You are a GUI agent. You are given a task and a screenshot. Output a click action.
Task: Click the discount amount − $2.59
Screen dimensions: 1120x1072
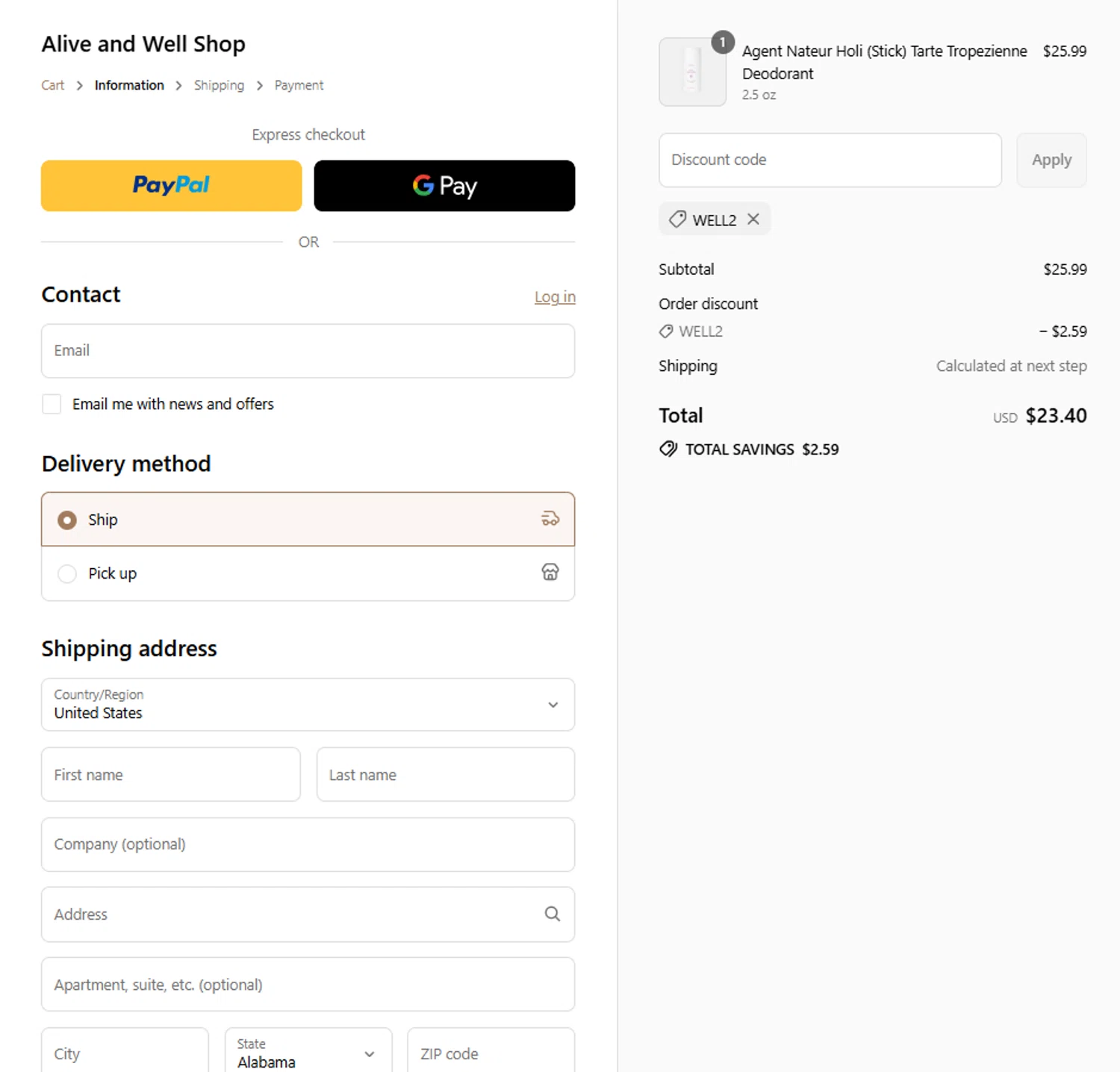(1063, 331)
